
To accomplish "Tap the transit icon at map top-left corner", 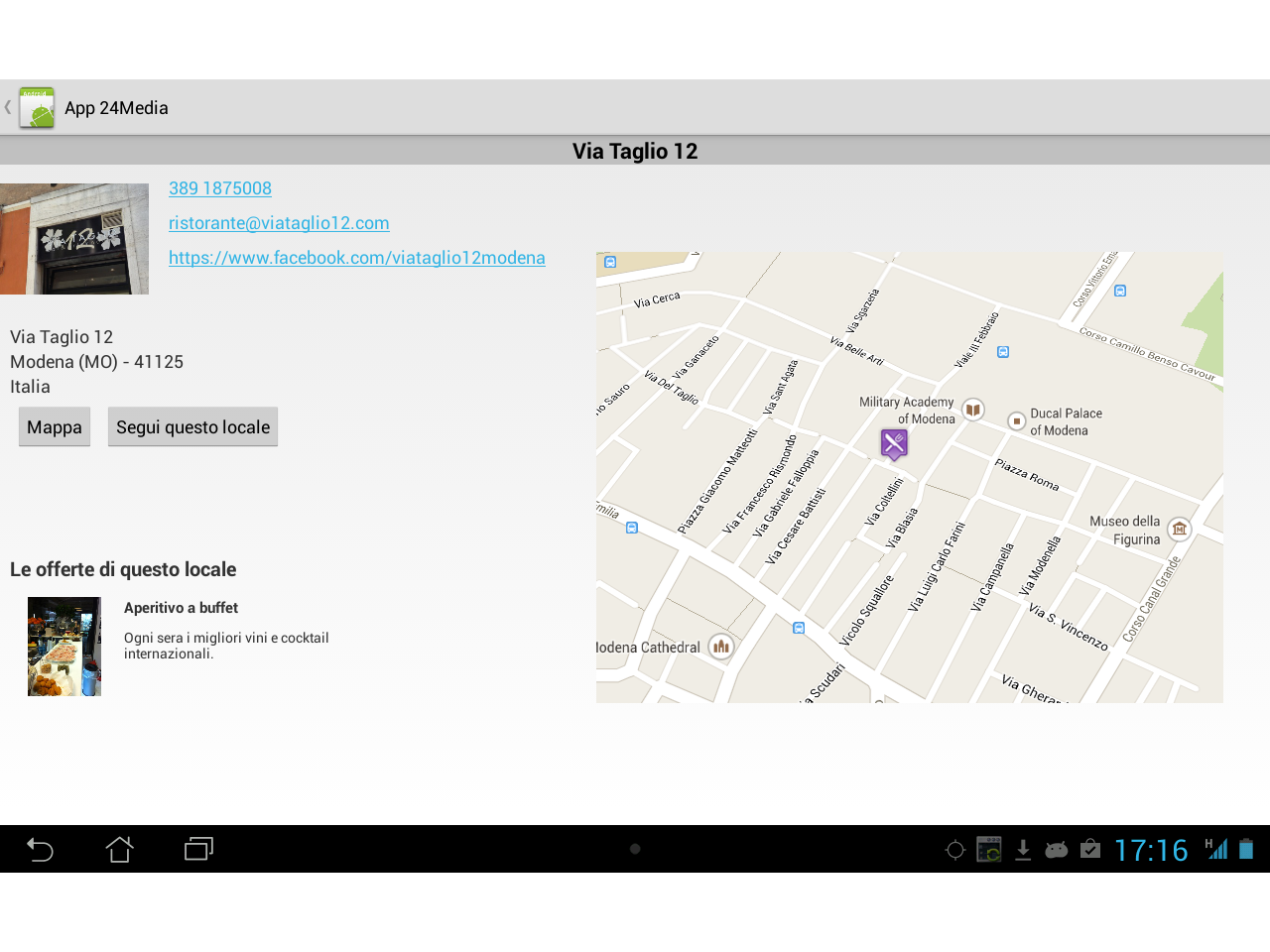I will (x=610, y=262).
